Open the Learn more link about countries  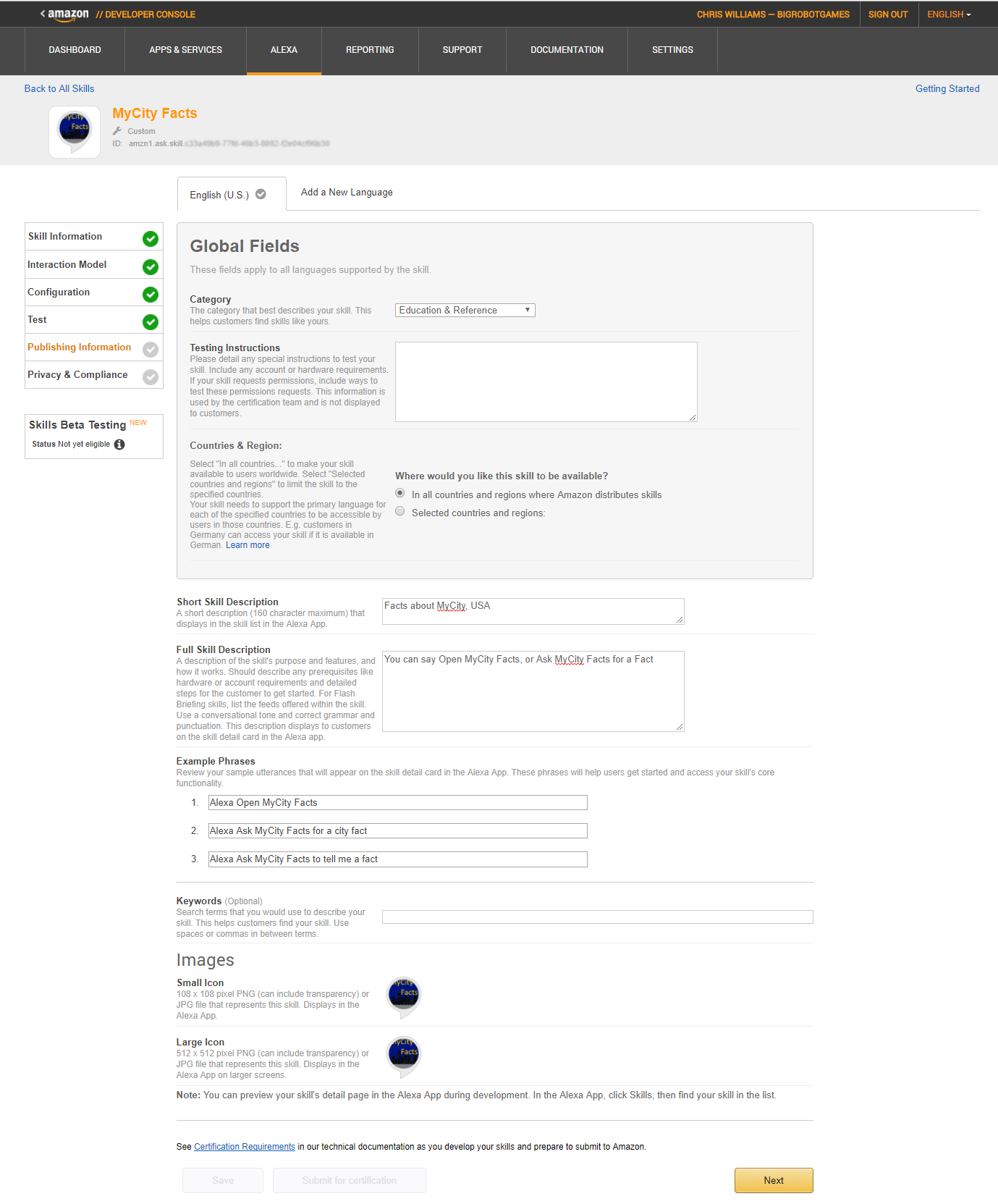pyautogui.click(x=248, y=545)
